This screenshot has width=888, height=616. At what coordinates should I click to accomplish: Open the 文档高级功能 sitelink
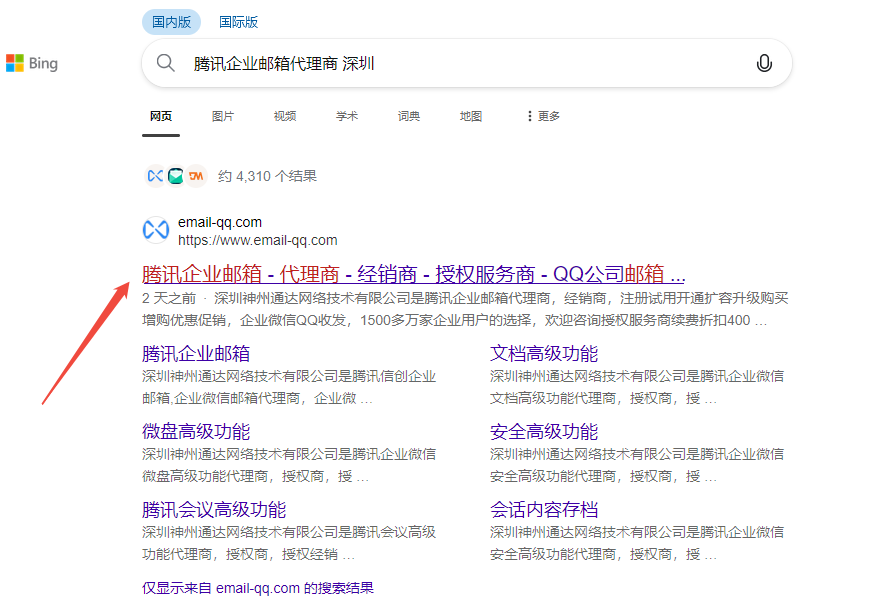tap(544, 354)
